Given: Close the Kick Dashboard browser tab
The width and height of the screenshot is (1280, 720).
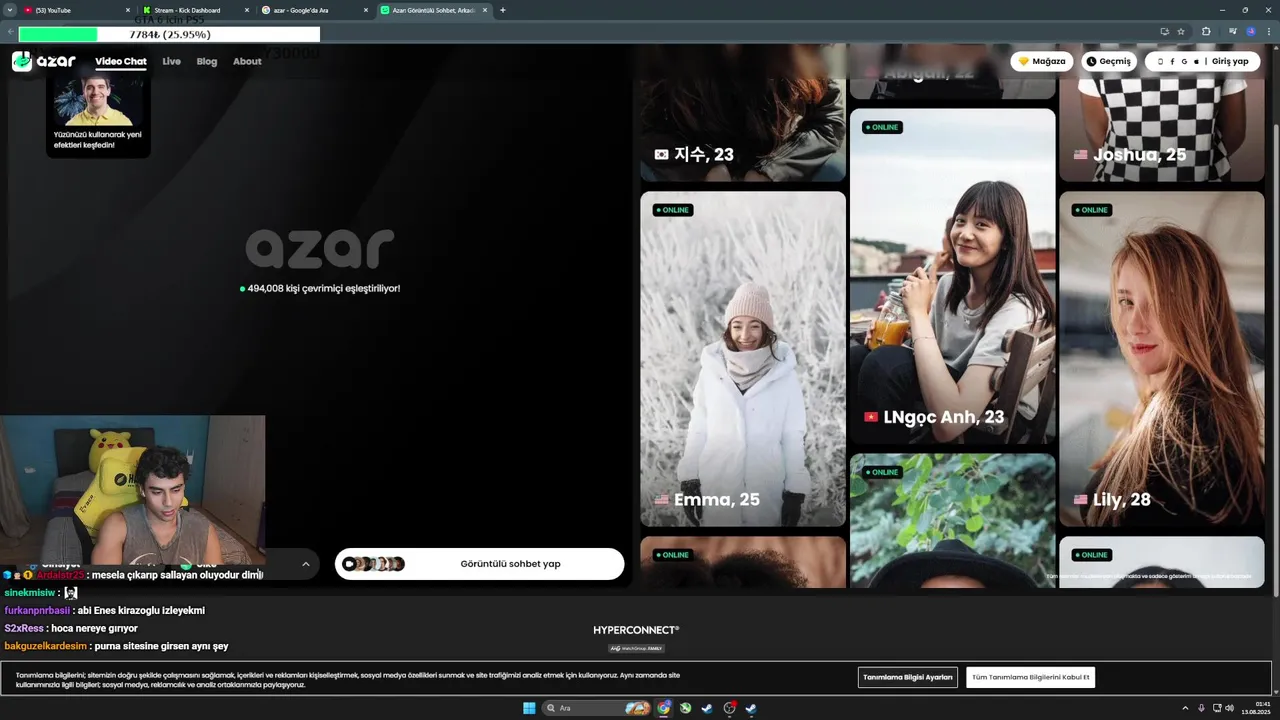Looking at the screenshot, I should [x=247, y=10].
